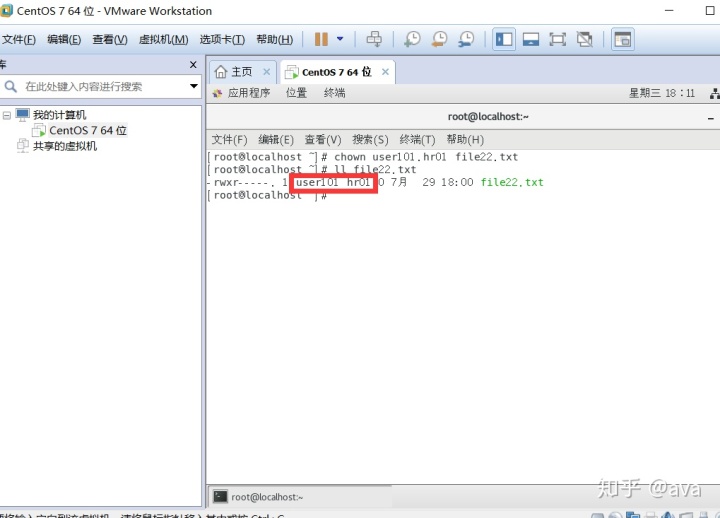720x518 pixels.
Task: Open the terminal 终端(T) menu
Action: pos(417,140)
